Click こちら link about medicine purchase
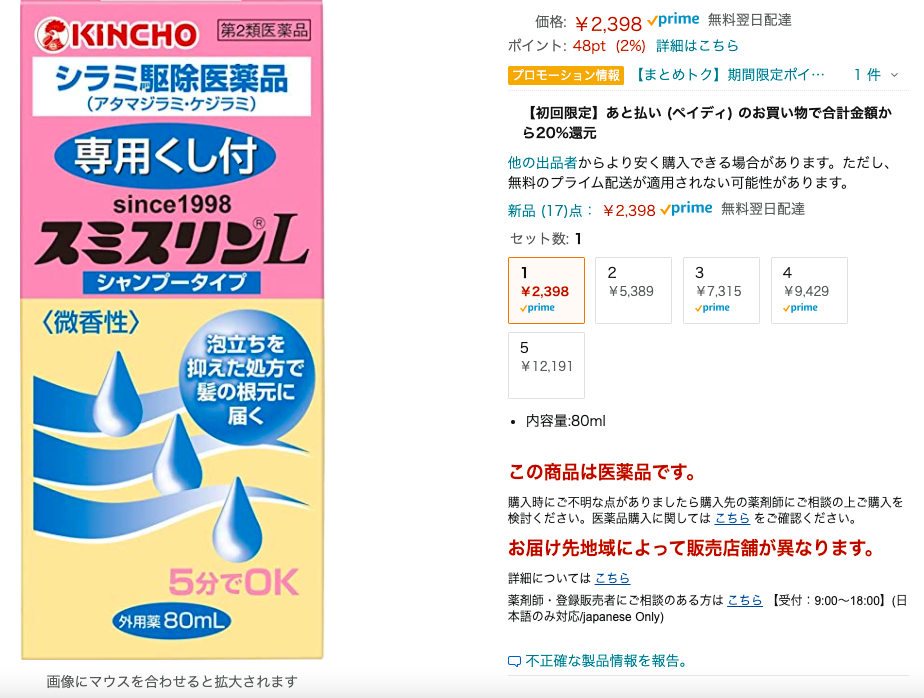Image resolution: width=924 pixels, height=698 pixels. (732, 518)
